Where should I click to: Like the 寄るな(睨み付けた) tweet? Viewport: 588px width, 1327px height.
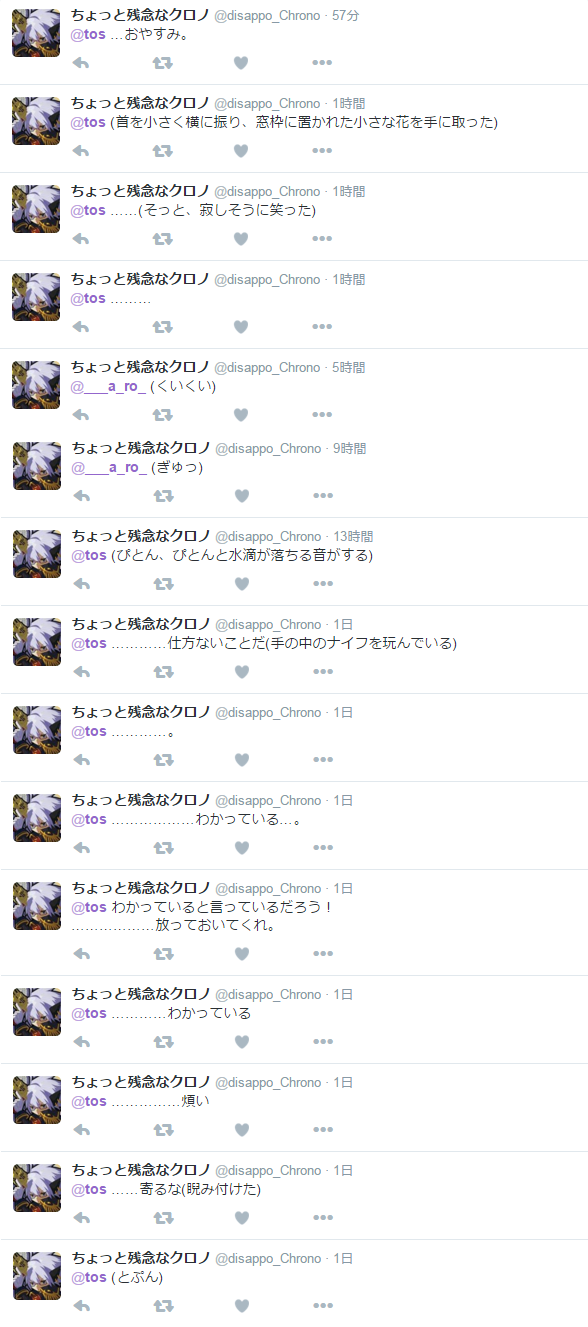click(x=241, y=1218)
